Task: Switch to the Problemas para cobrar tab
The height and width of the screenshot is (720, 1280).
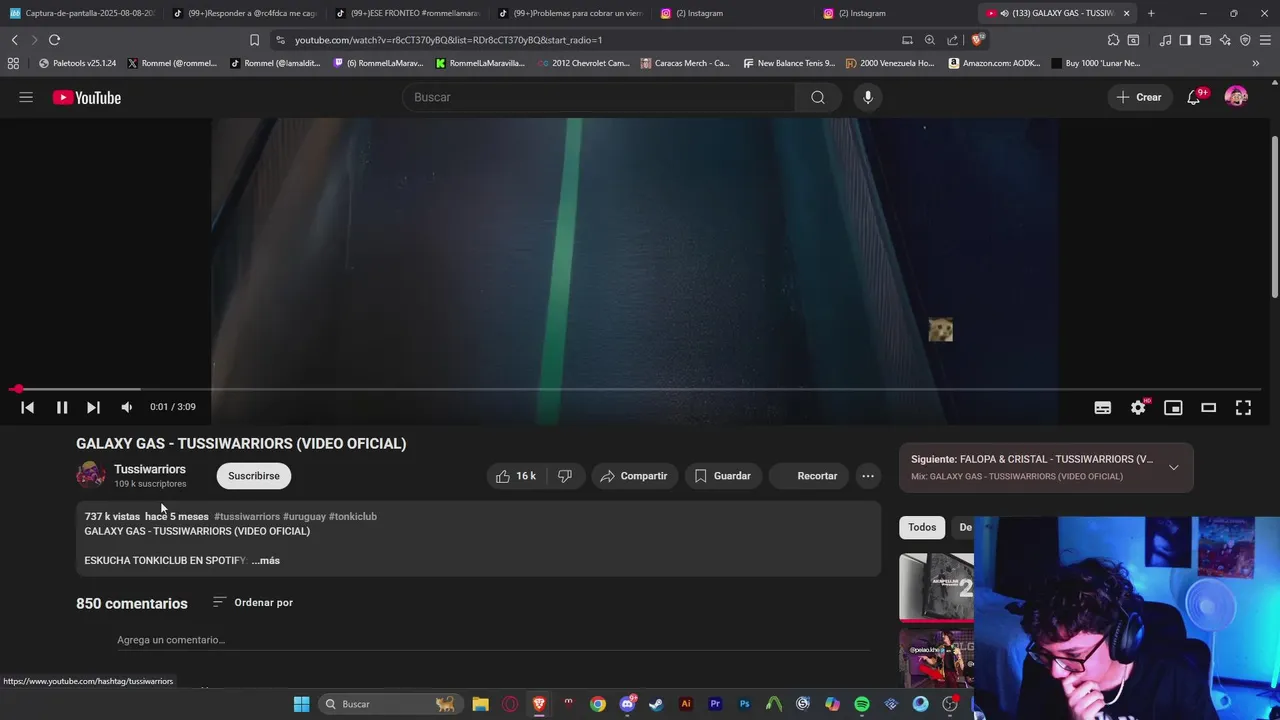Action: coord(570,13)
